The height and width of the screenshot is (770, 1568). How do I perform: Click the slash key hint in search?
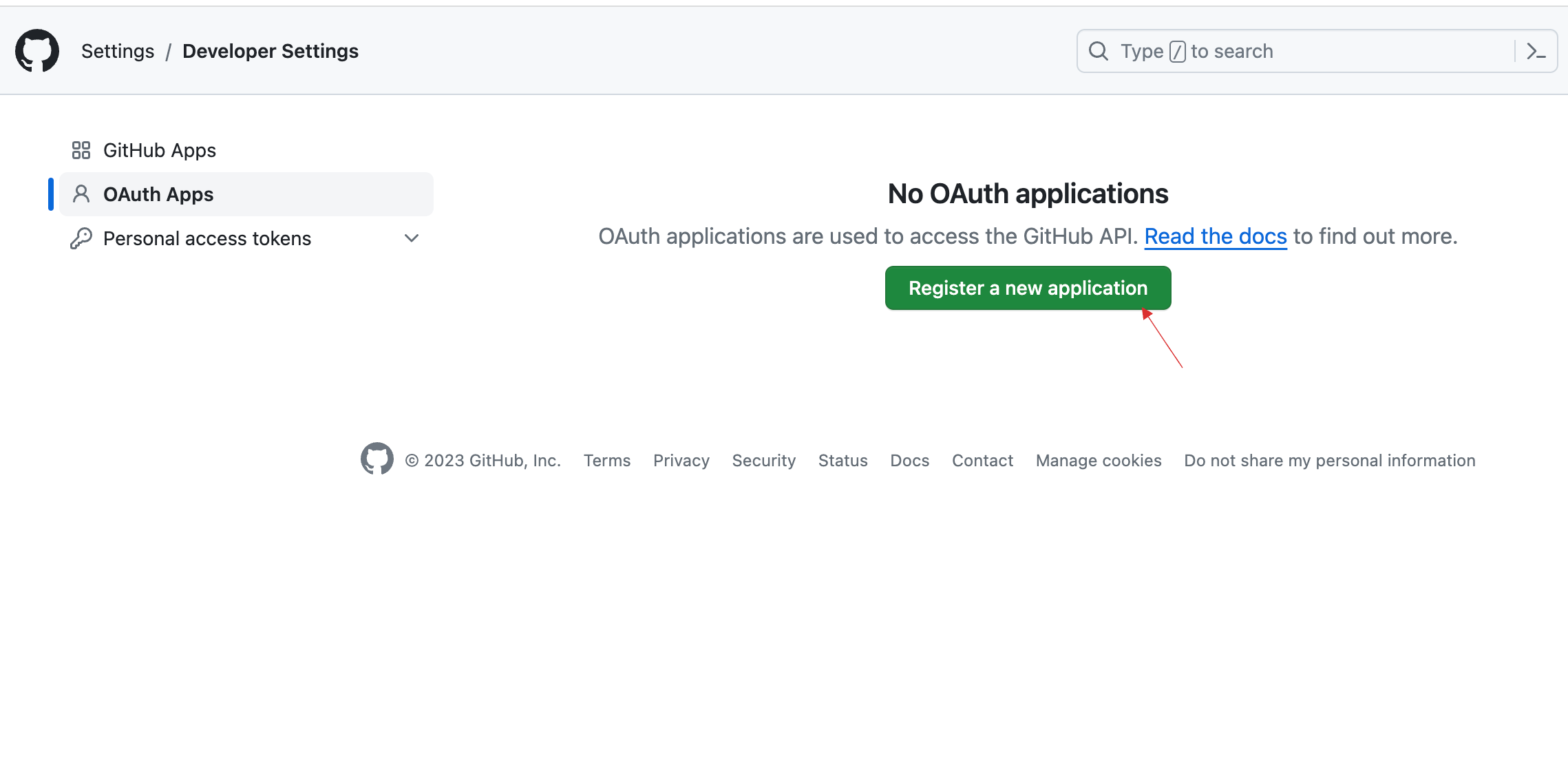(1178, 52)
